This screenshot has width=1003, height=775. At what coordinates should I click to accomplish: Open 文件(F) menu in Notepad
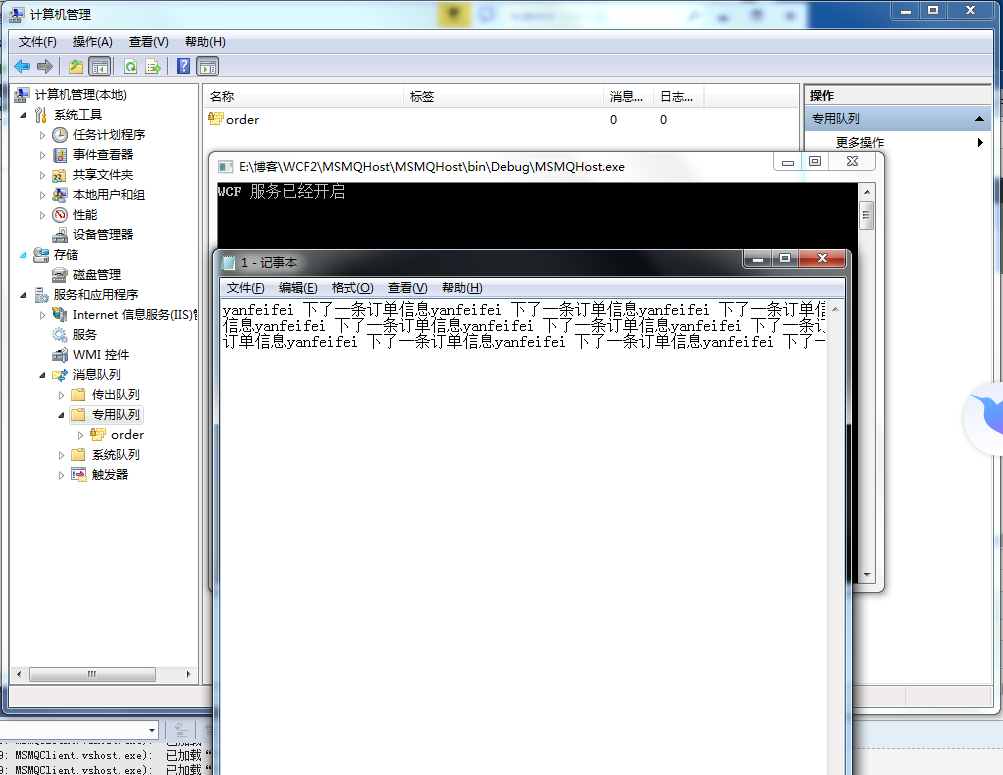(x=246, y=288)
